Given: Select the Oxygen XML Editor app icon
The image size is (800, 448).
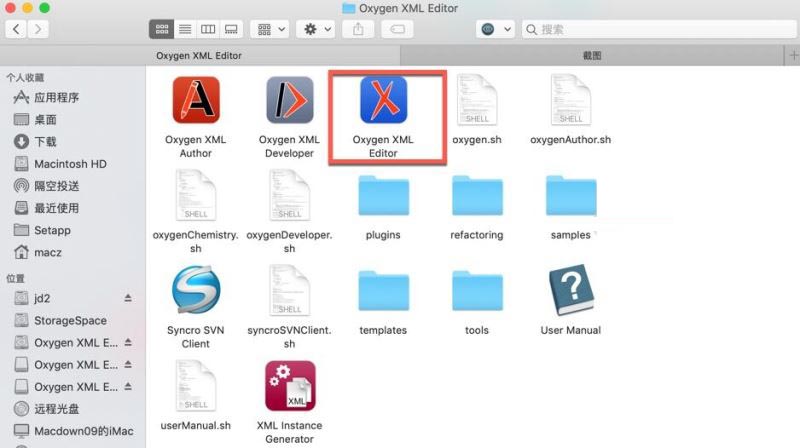Looking at the screenshot, I should click(384, 100).
